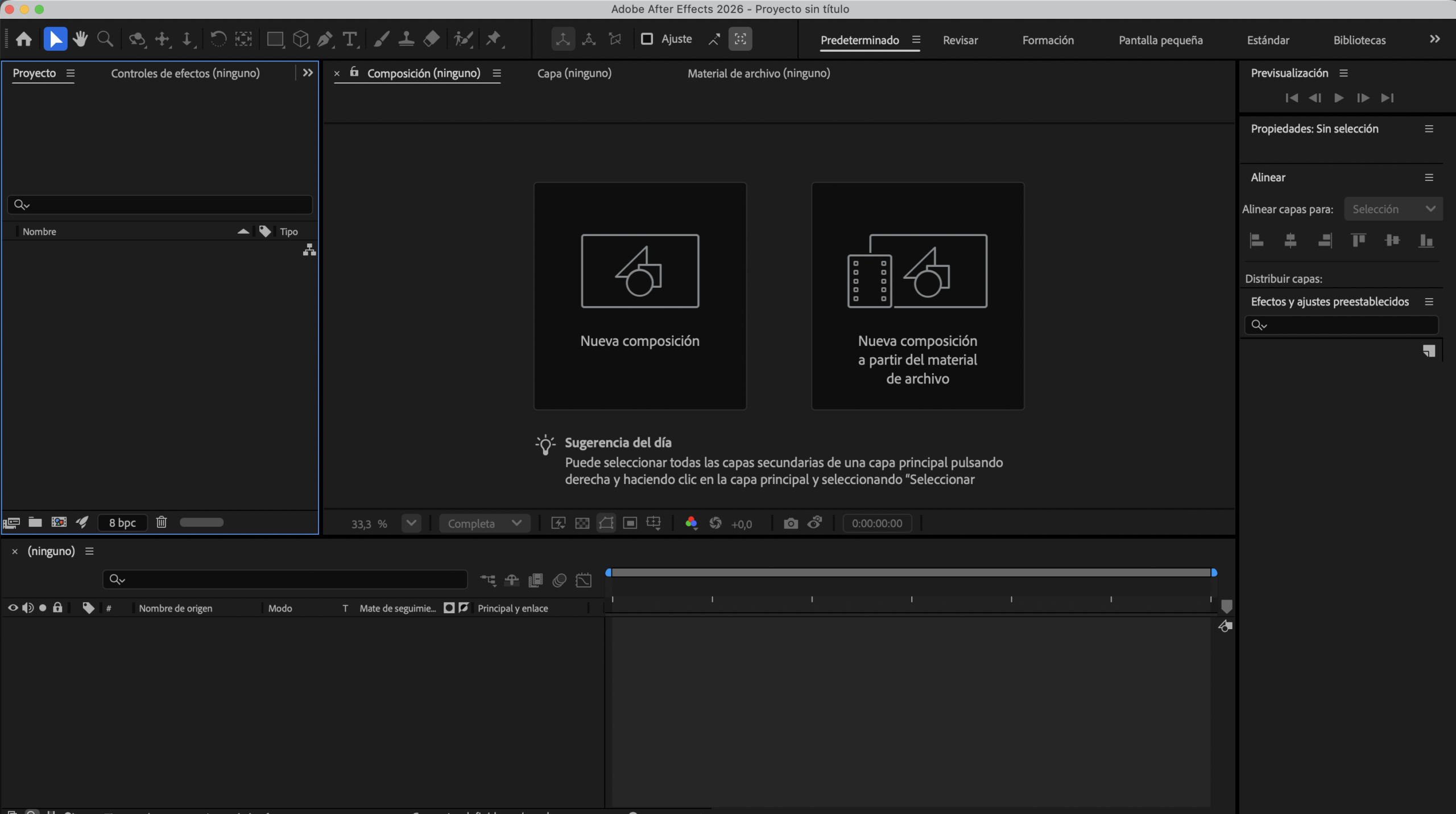The width and height of the screenshot is (1456, 814).
Task: Open the Completa resolution dropdown
Action: point(484,523)
